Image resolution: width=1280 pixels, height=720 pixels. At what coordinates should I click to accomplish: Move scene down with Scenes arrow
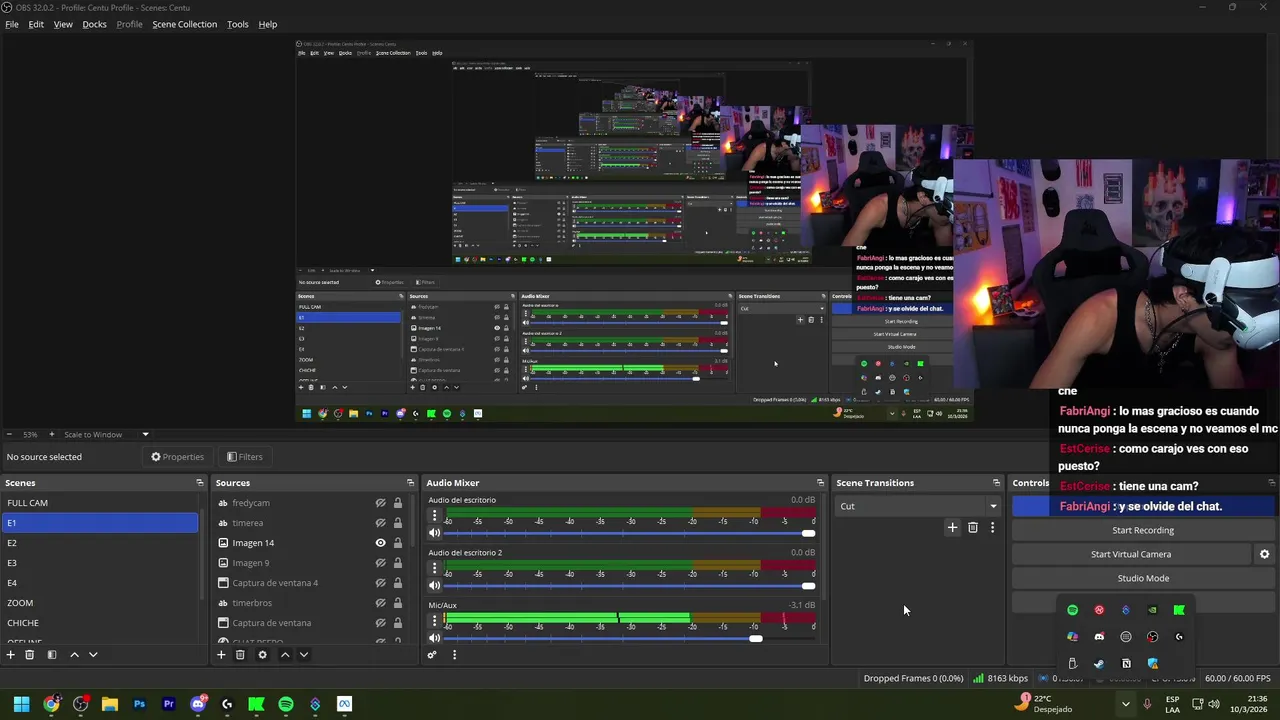[93, 655]
